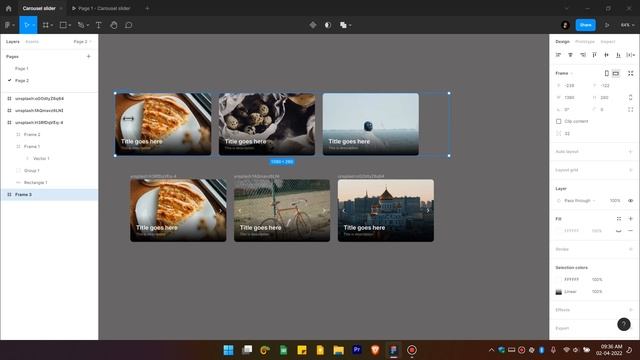Click the Linear gradient swatch
The image size is (640, 360).
(x=558, y=292)
